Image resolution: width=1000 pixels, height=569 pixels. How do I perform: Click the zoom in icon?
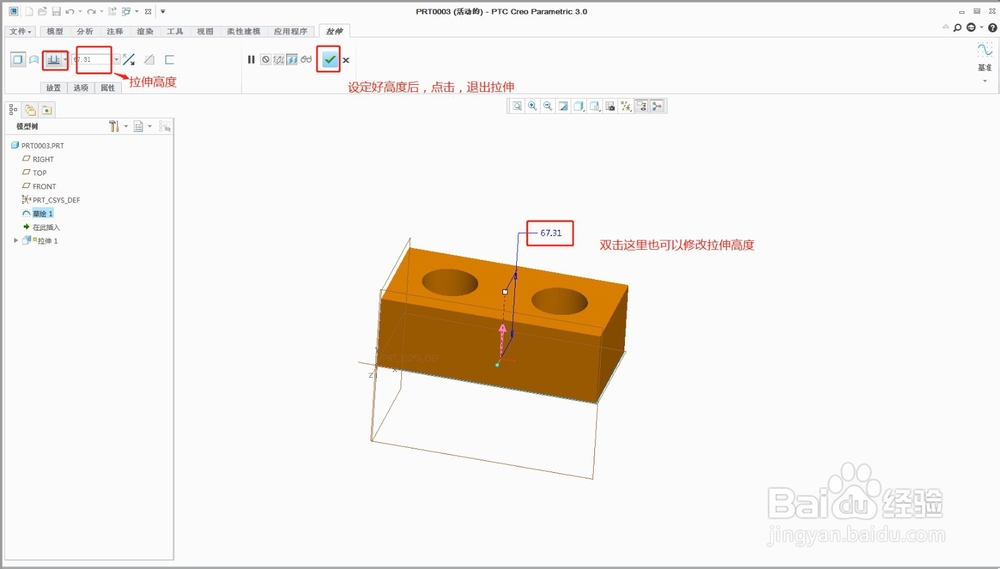(532, 106)
